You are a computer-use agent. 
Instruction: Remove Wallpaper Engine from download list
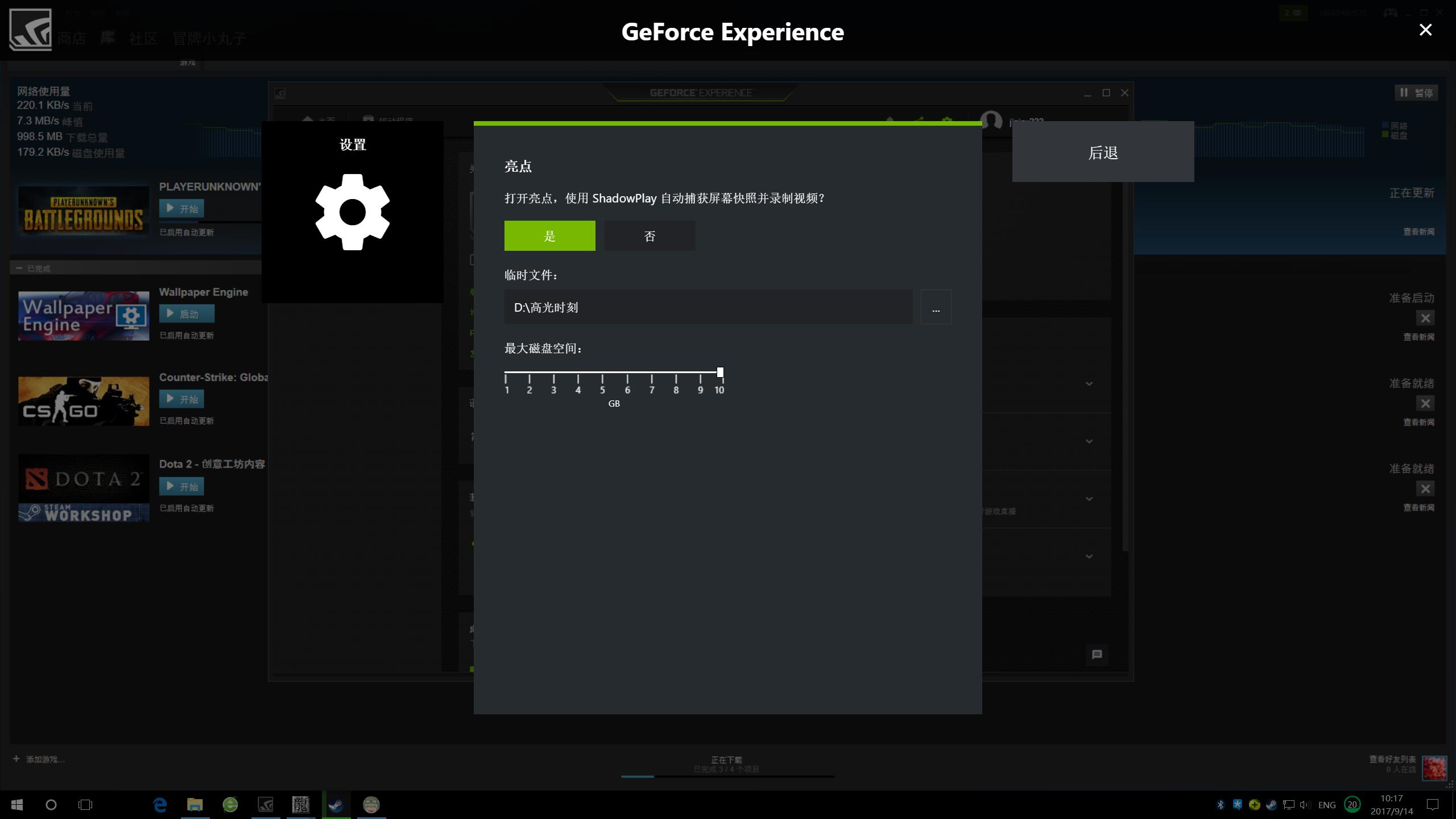point(1425,318)
